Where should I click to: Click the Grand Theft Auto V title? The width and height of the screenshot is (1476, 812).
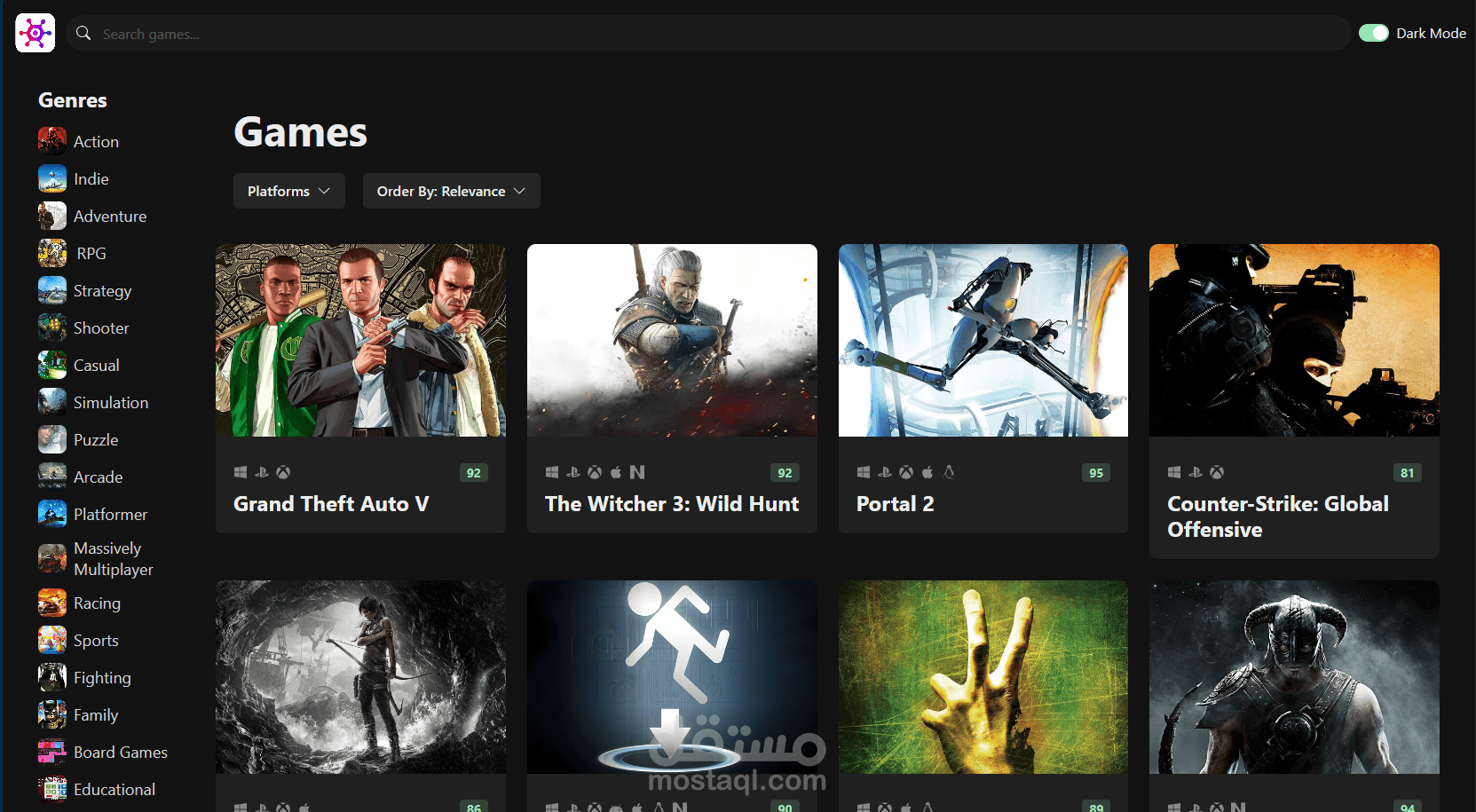click(331, 504)
